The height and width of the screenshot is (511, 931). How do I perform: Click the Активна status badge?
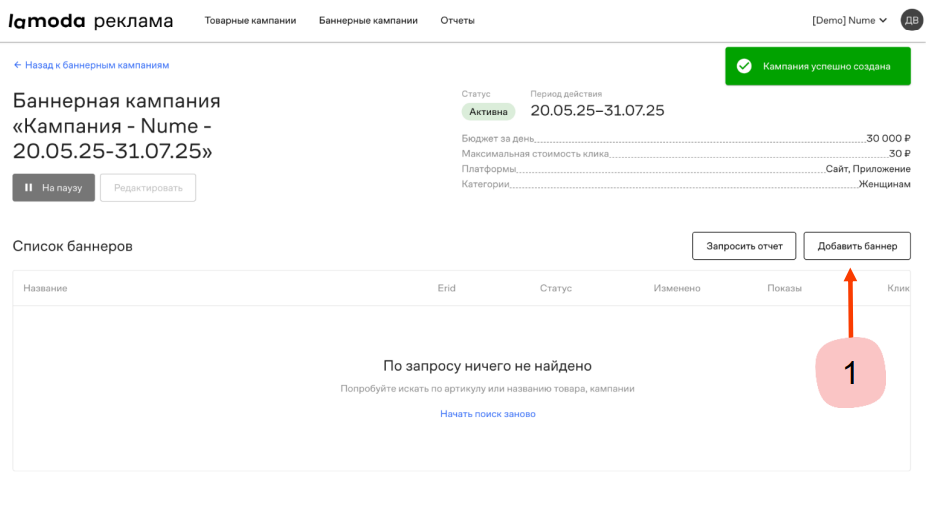click(x=488, y=112)
